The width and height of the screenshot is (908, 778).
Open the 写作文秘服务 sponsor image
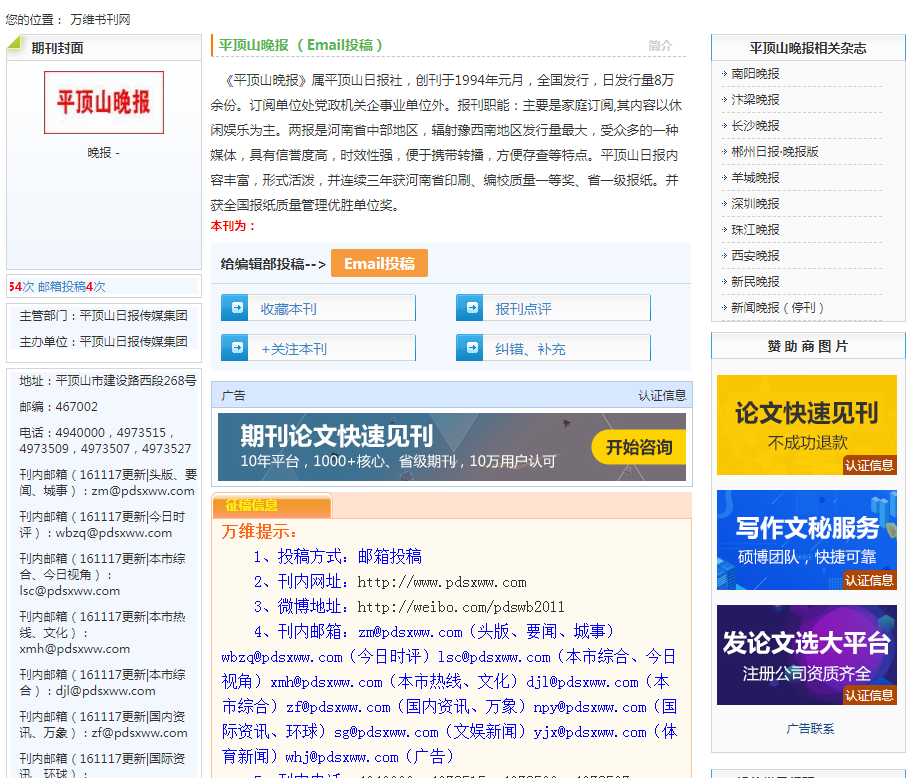click(807, 540)
